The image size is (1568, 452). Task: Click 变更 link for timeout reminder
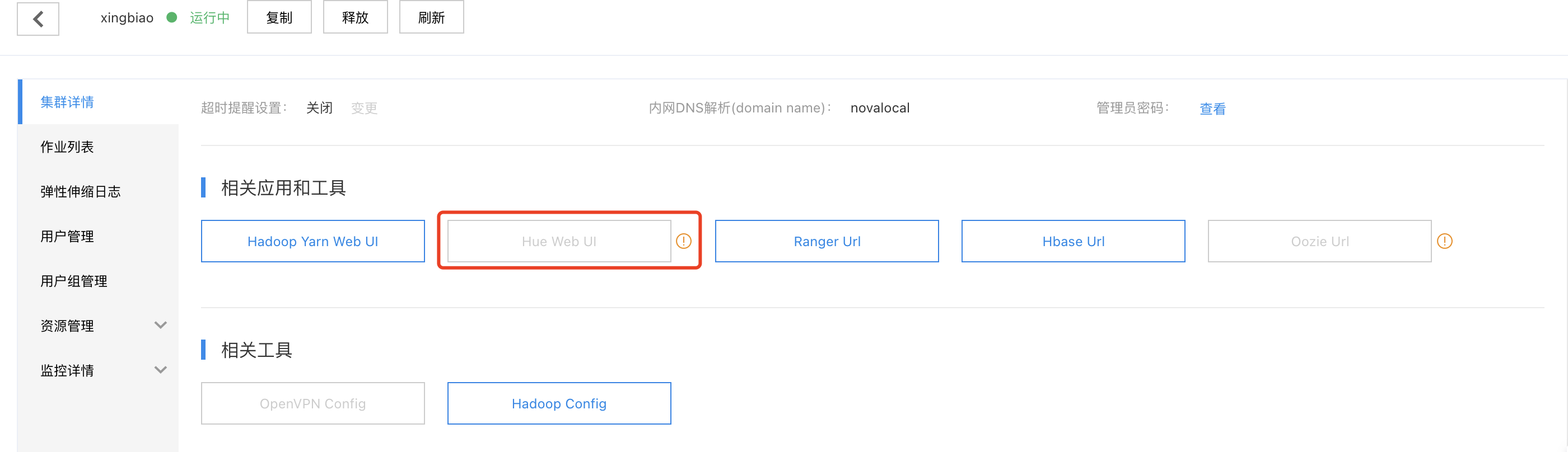(364, 109)
